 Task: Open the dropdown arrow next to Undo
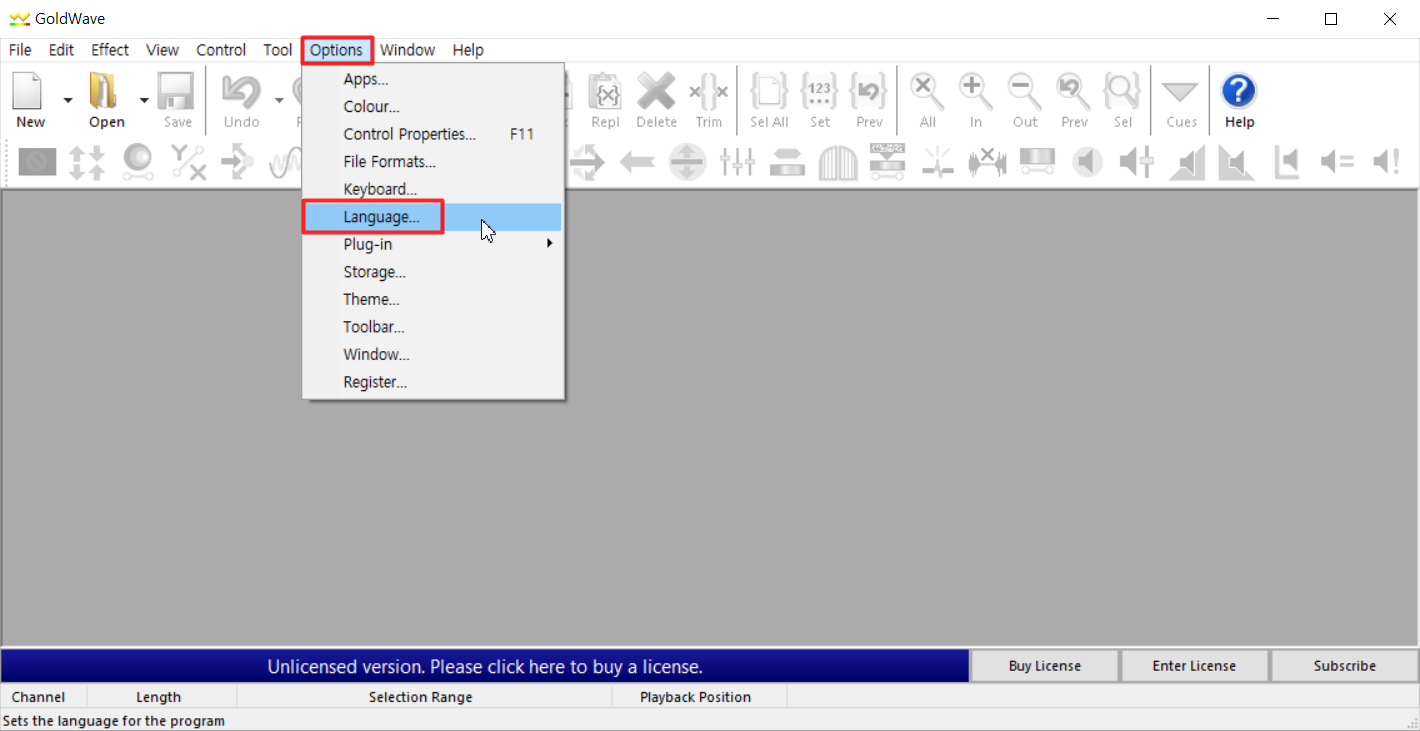(x=279, y=100)
